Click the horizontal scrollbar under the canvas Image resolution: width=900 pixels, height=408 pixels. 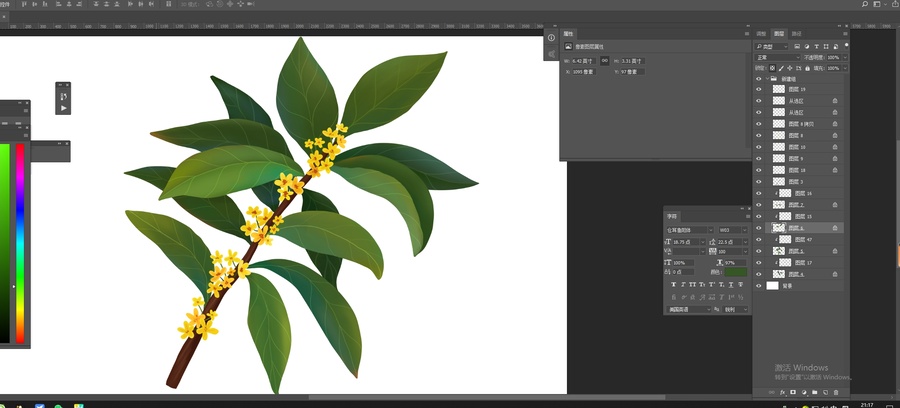[x=487, y=397]
